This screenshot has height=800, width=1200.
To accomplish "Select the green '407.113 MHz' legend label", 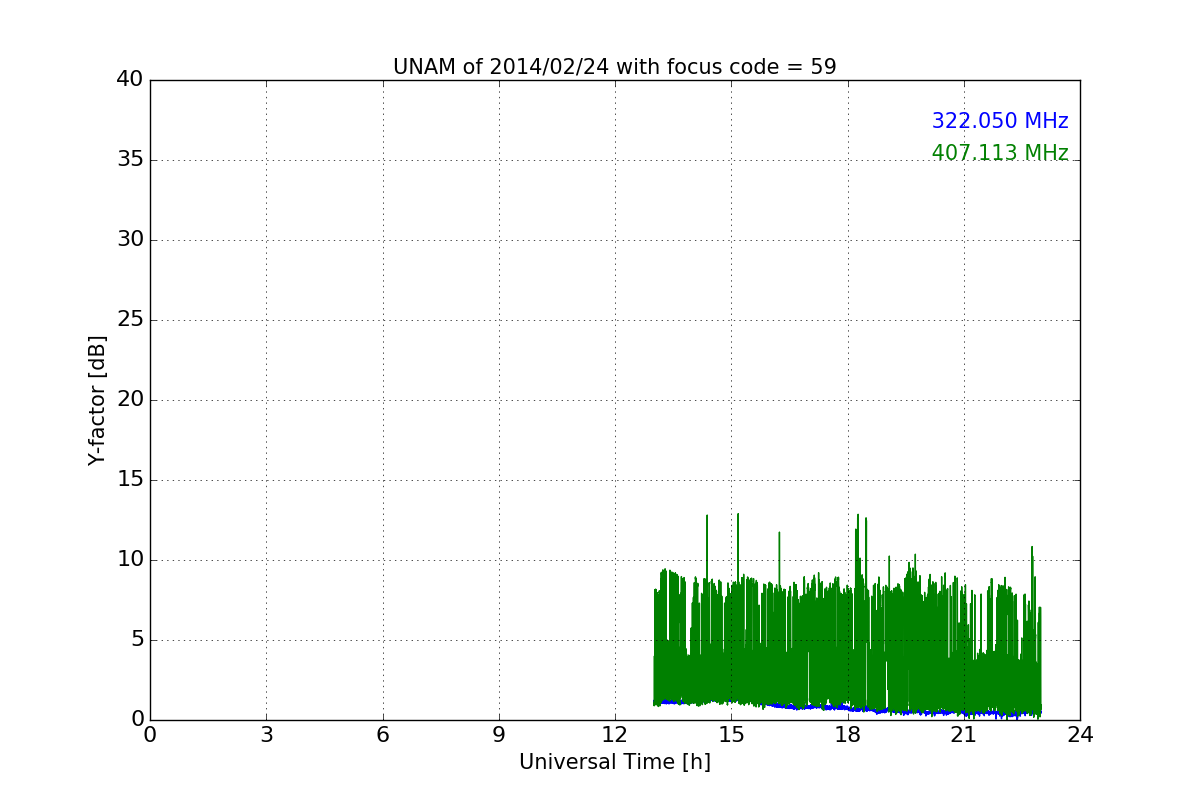I will (x=1000, y=153).
